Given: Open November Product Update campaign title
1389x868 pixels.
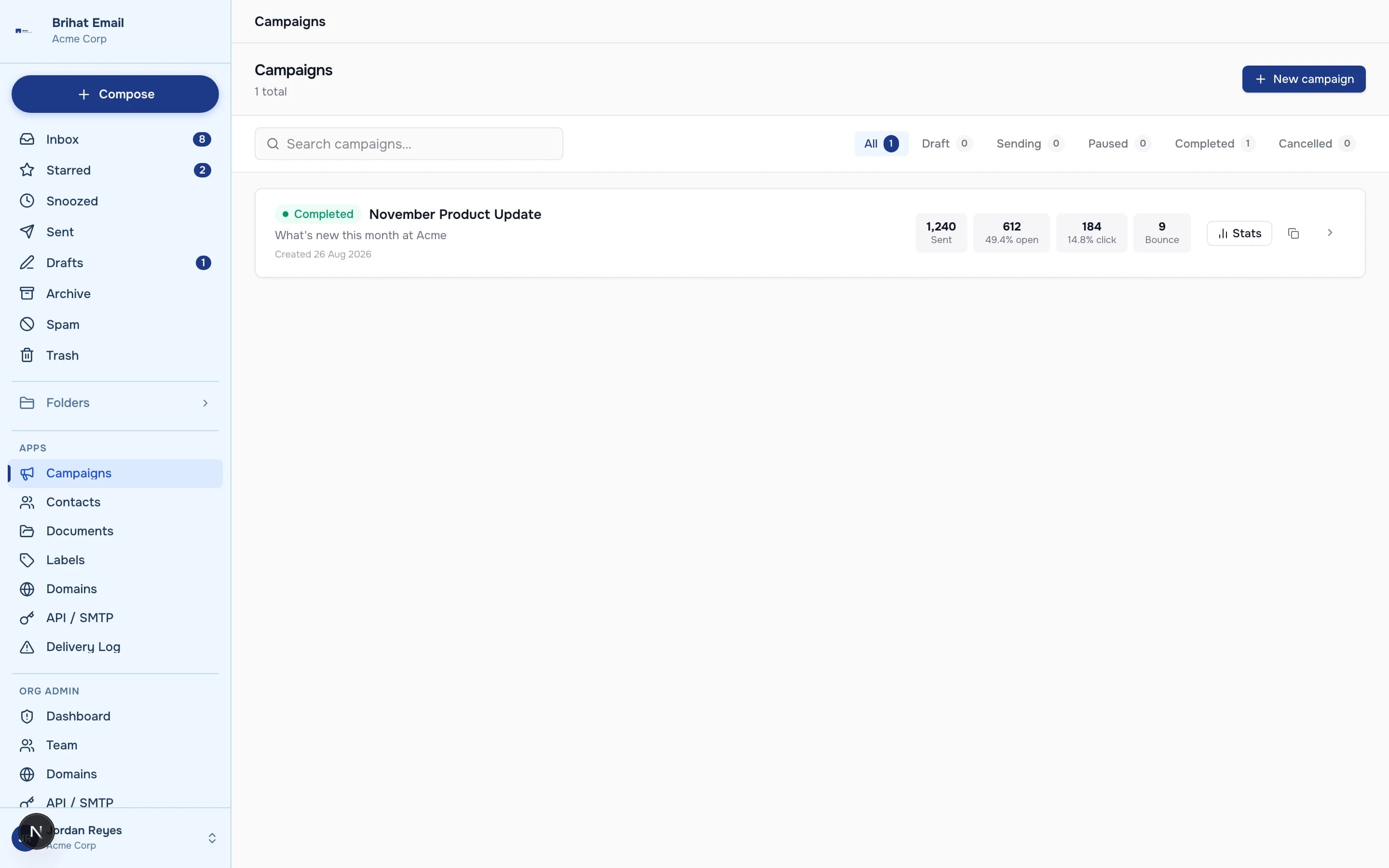Looking at the screenshot, I should (455, 214).
